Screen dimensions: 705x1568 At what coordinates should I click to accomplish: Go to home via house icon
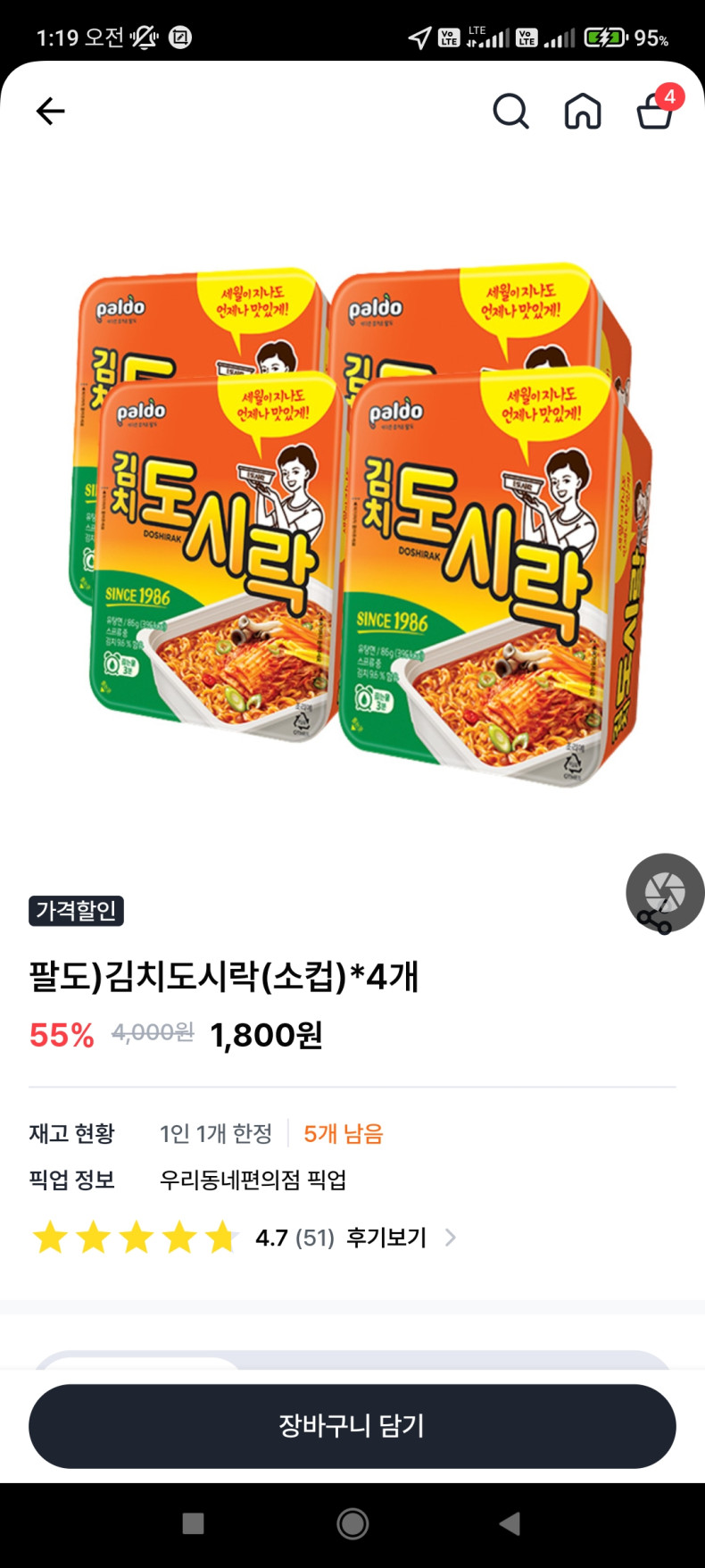(583, 112)
